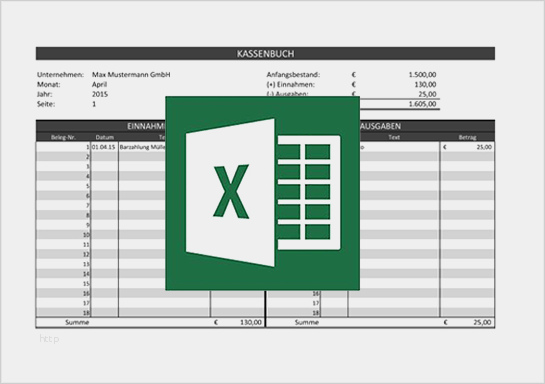Click the faint http watermark link

click(x=49, y=338)
